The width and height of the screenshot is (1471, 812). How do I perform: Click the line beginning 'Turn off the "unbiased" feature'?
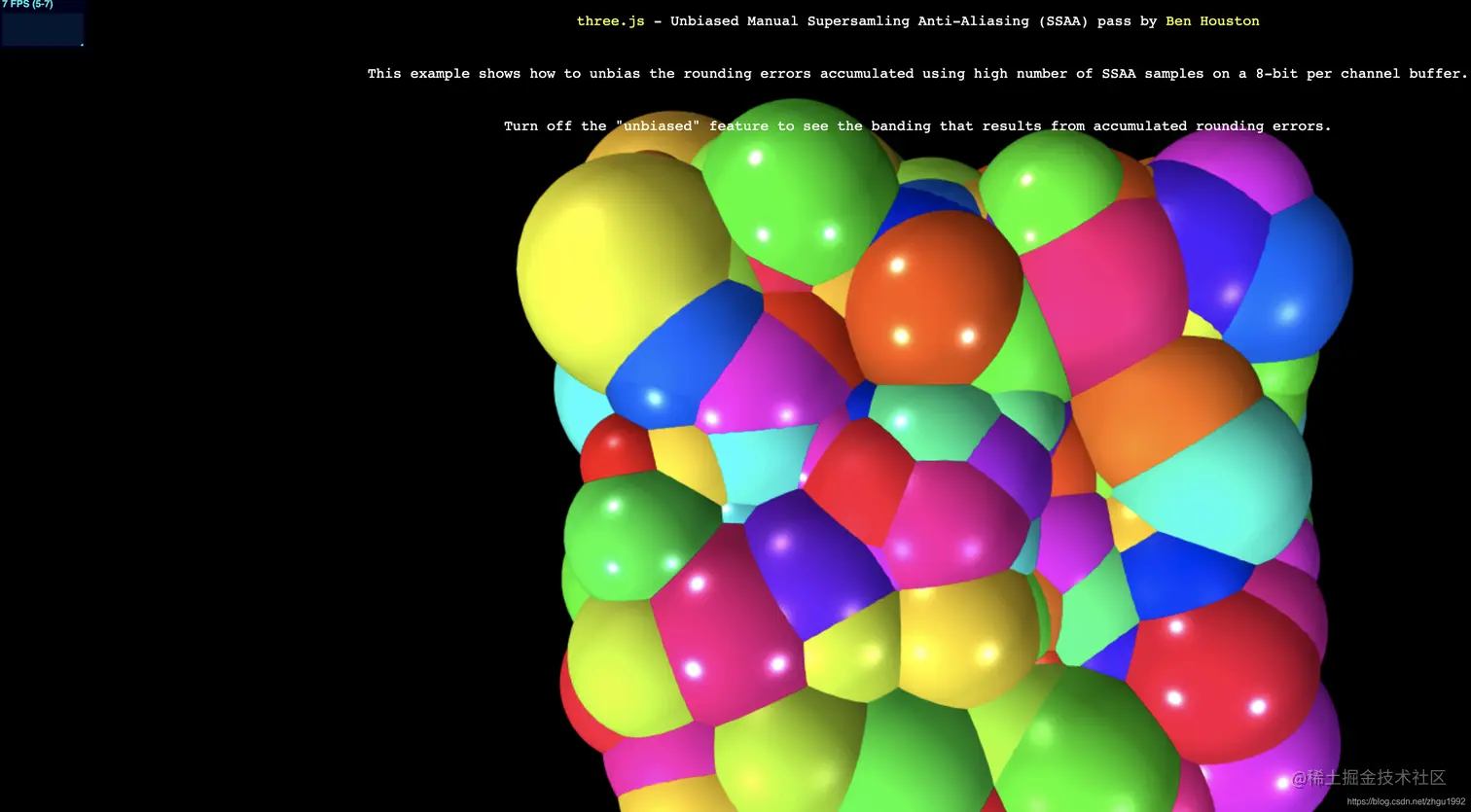pyautogui.click(x=917, y=126)
